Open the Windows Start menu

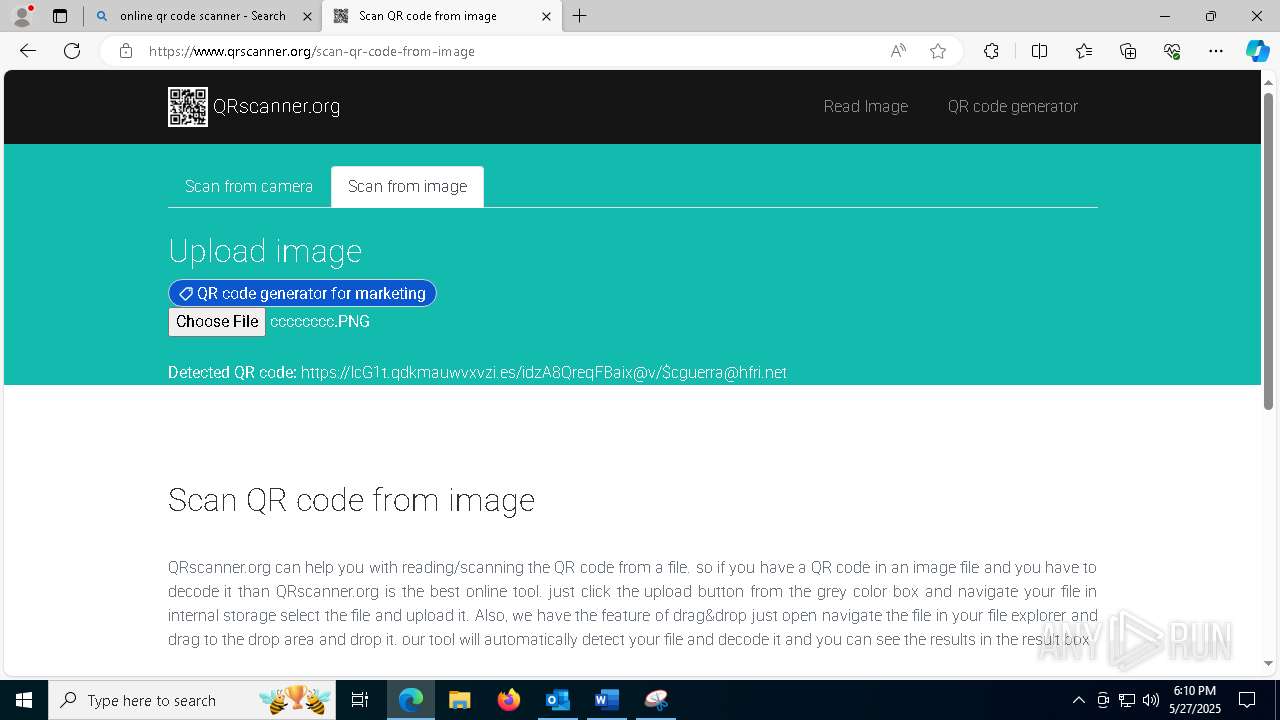24,700
